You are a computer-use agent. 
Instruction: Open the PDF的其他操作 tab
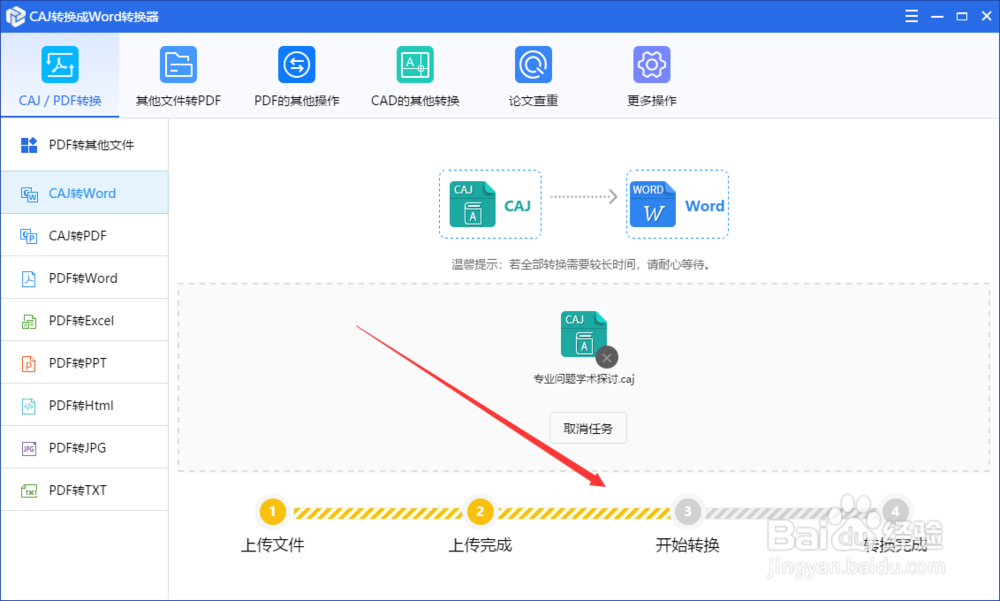point(296,75)
